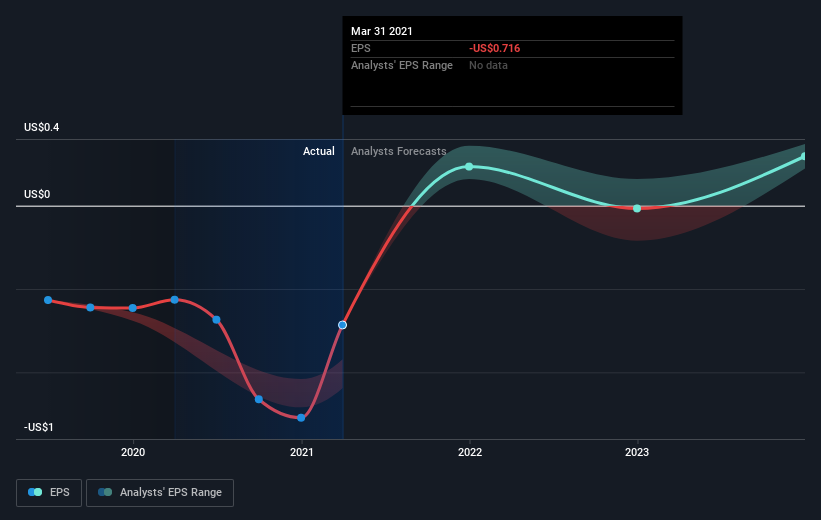The image size is (821, 520).
Task: Click the 2021 x-axis label
Action: point(302,452)
